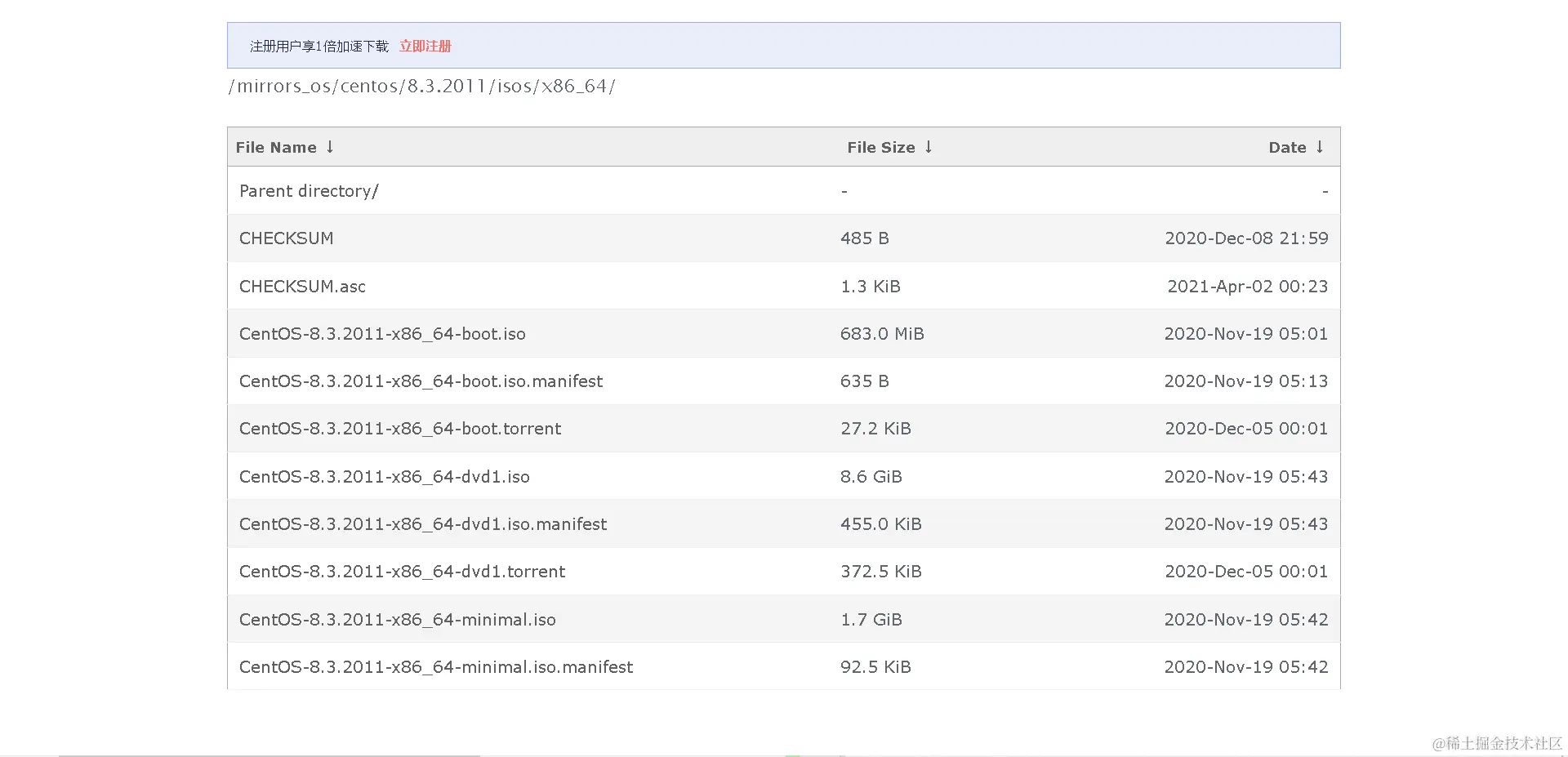Open Parent directory/ link
The image size is (1568, 757).
309,191
